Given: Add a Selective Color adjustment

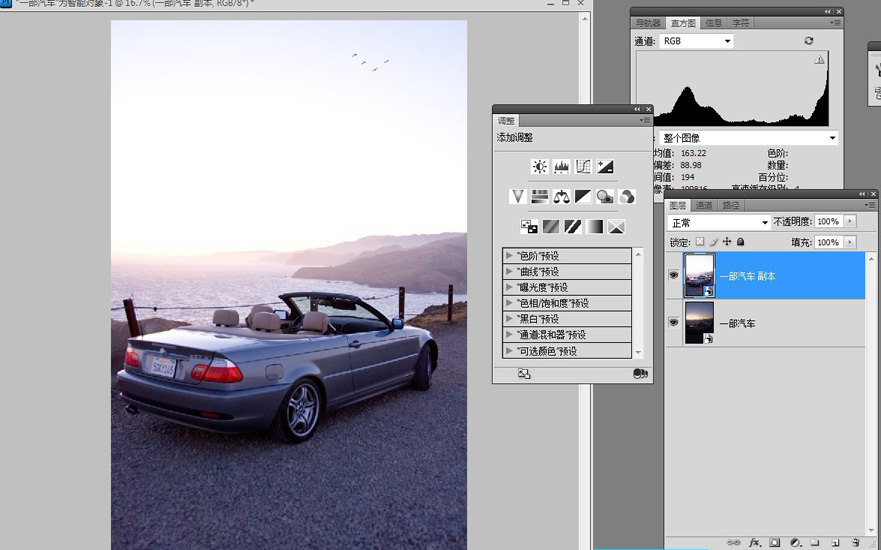Looking at the screenshot, I should coord(616,226).
